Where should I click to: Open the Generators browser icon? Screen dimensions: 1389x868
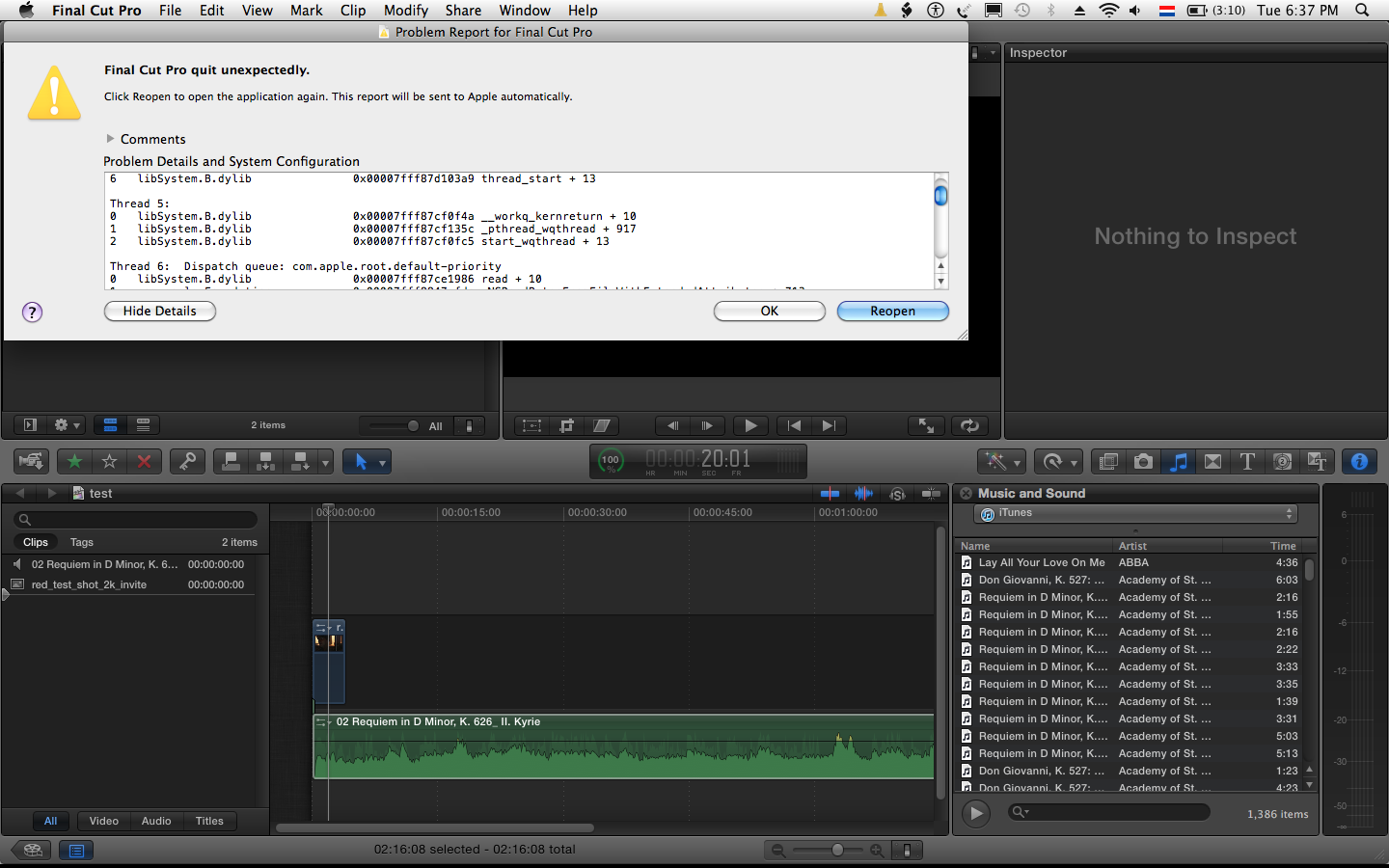1282,462
